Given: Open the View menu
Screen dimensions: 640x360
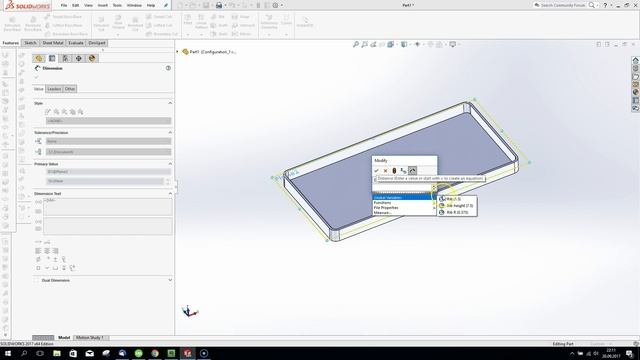Looking at the screenshot, I should coord(88,5).
